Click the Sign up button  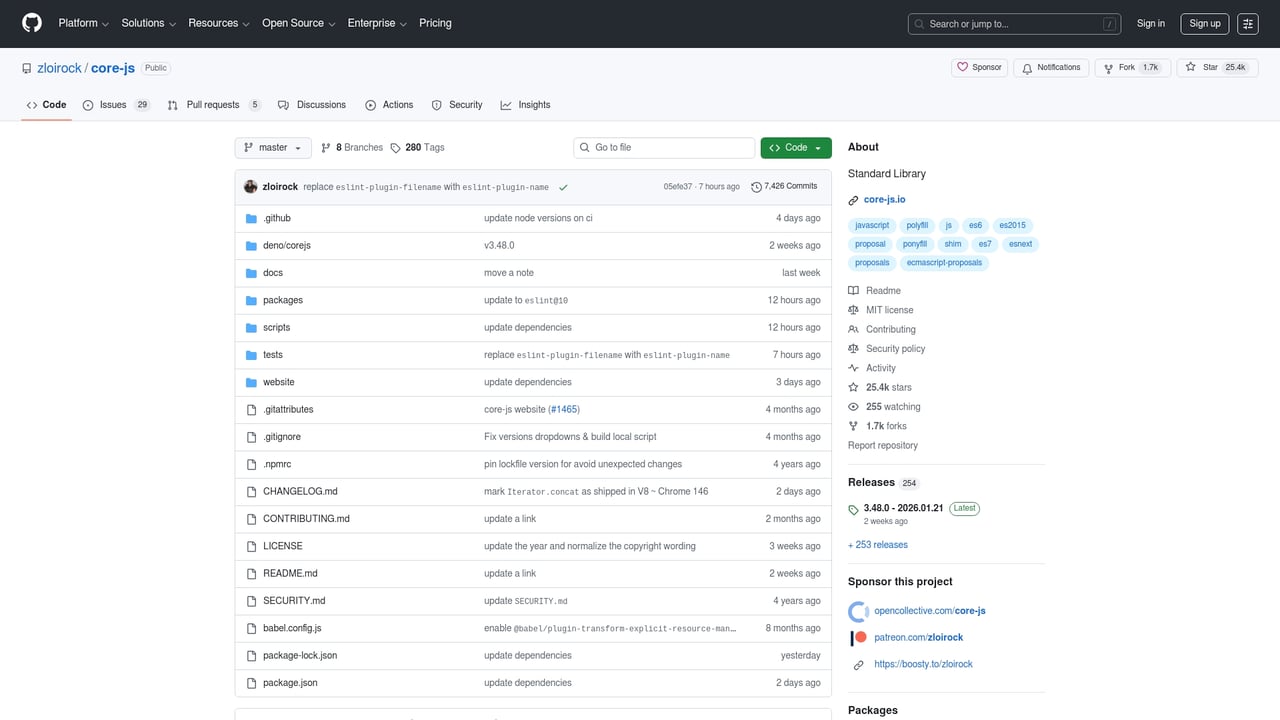point(1204,23)
